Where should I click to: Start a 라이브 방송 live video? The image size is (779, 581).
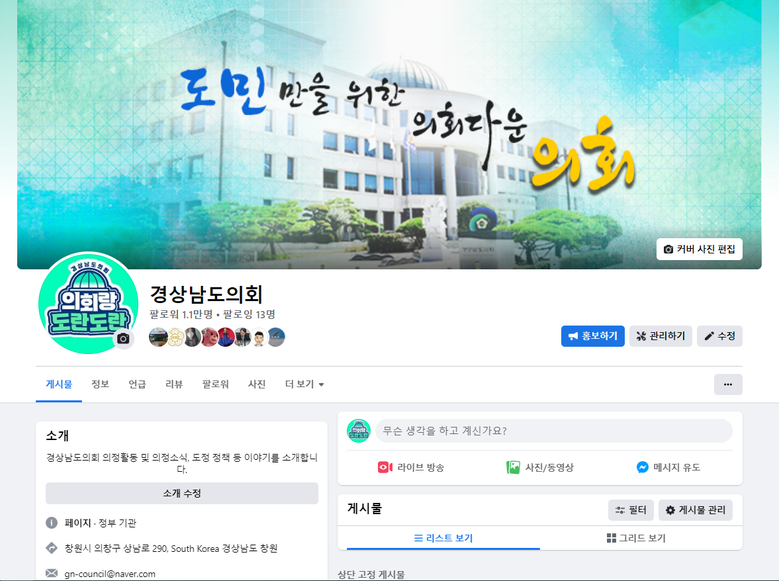[x=411, y=467]
